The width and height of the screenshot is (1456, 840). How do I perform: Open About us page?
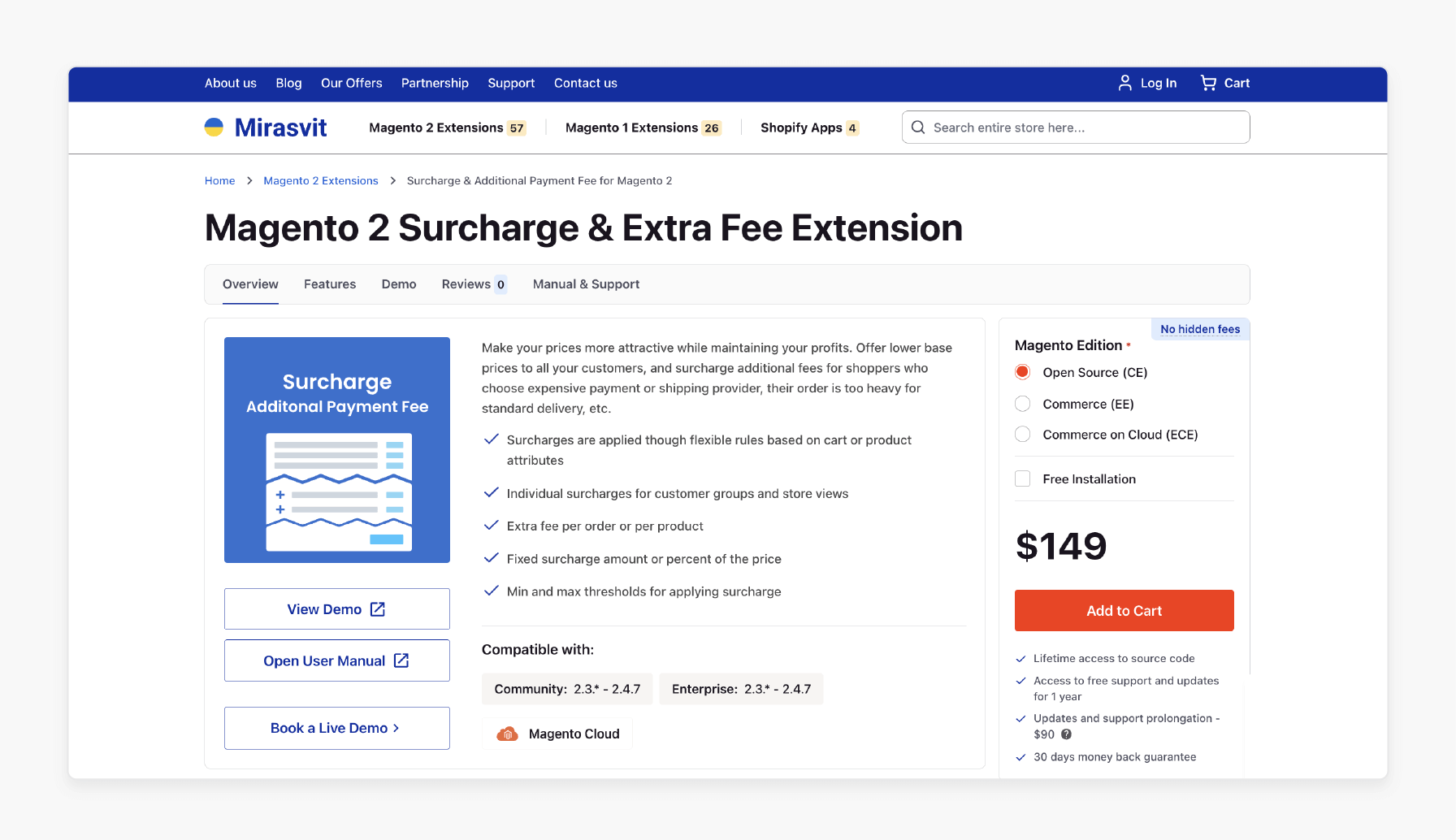[x=231, y=83]
